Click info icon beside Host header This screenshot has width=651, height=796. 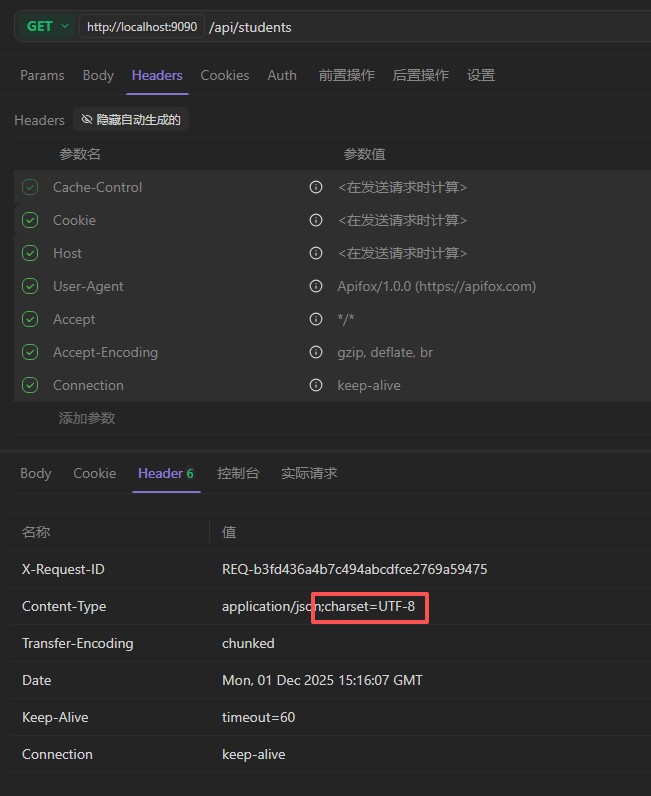[x=316, y=253]
